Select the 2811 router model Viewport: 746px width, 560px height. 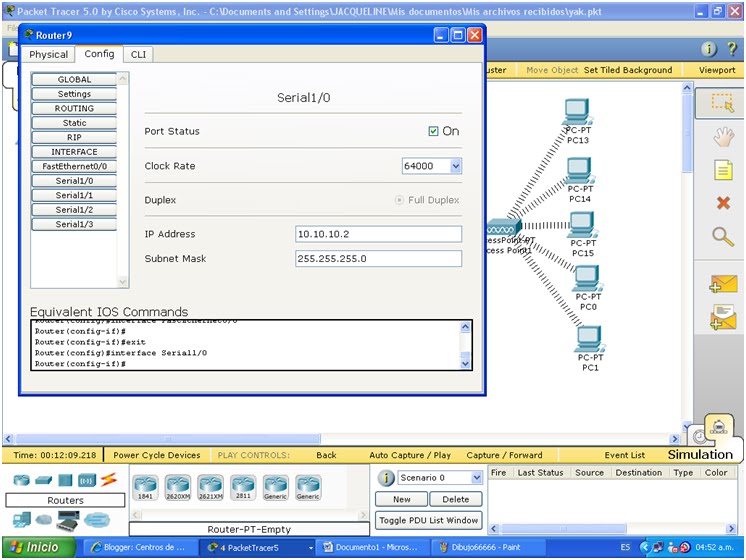(243, 488)
